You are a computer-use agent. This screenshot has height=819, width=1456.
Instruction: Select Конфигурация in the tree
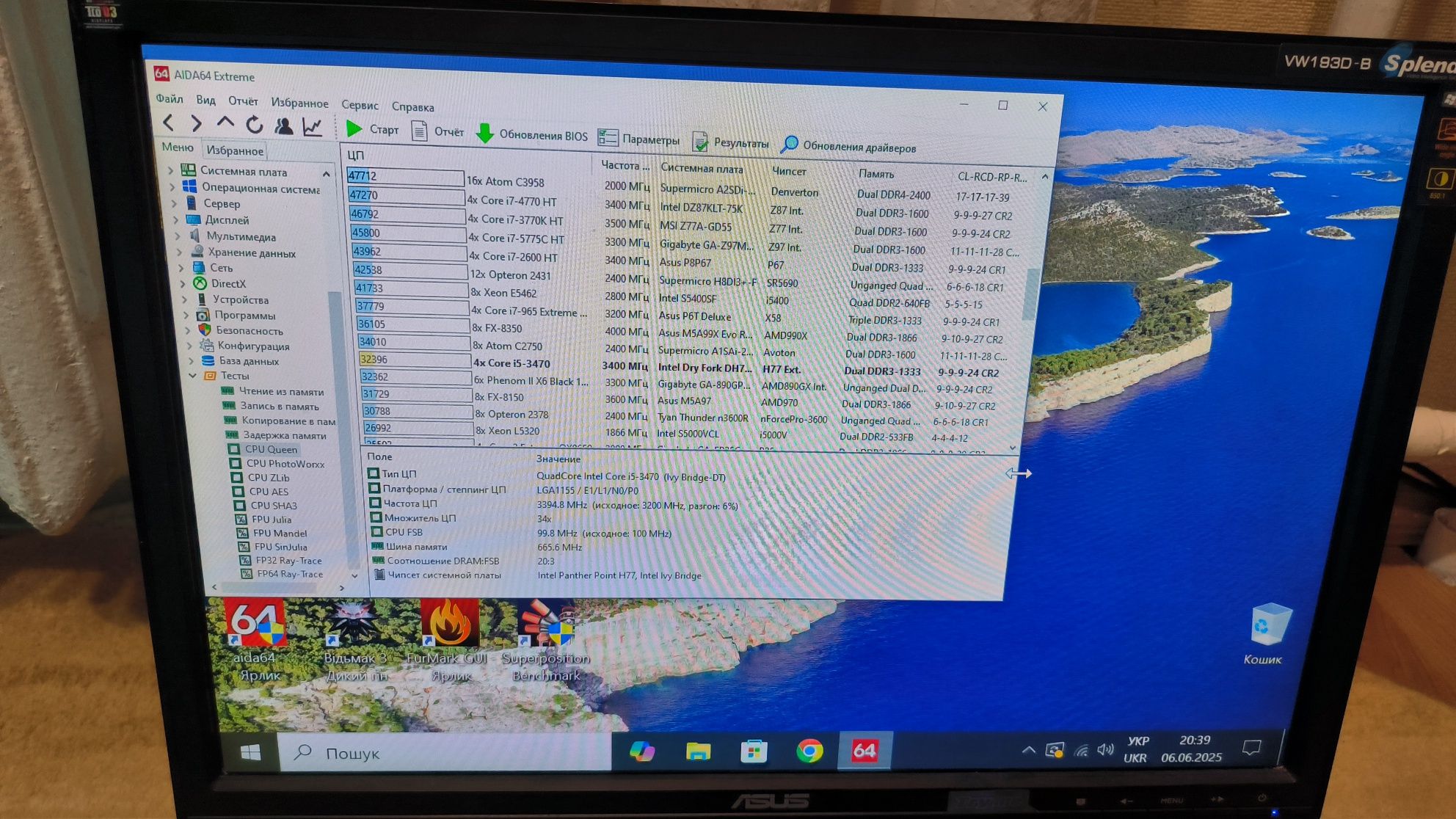click(253, 346)
